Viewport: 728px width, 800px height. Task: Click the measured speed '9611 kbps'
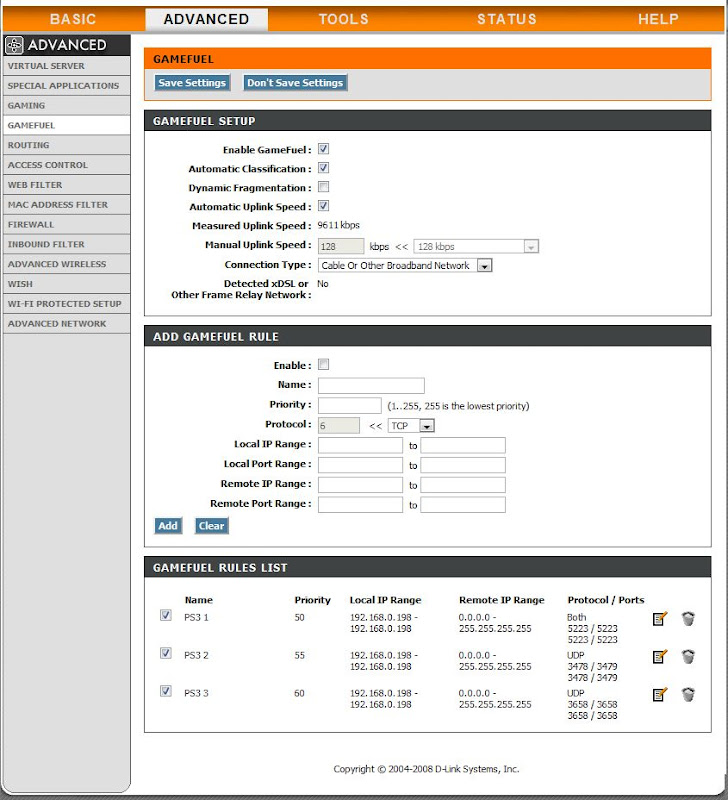click(x=339, y=226)
